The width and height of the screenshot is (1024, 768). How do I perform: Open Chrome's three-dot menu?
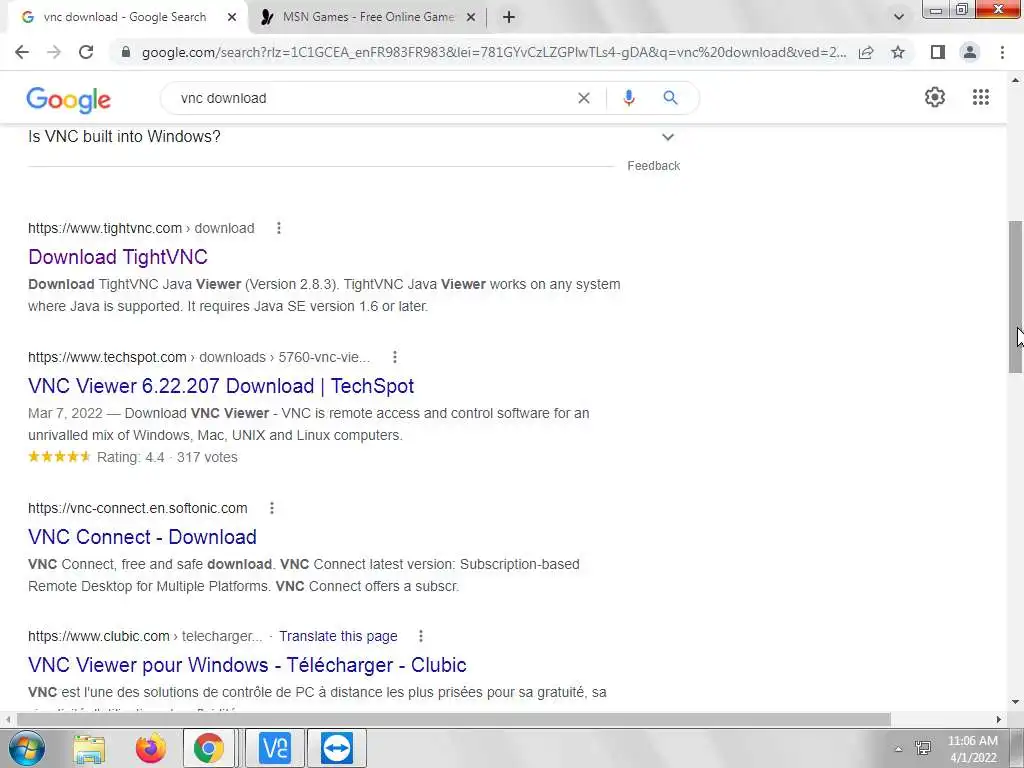point(1002,52)
